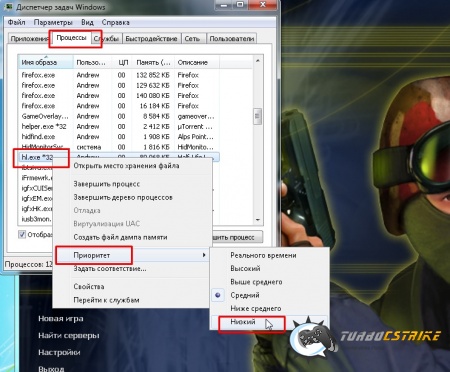The width and height of the screenshot is (450, 372).
Task: Switch to the Пользователи tab
Action: point(232,39)
